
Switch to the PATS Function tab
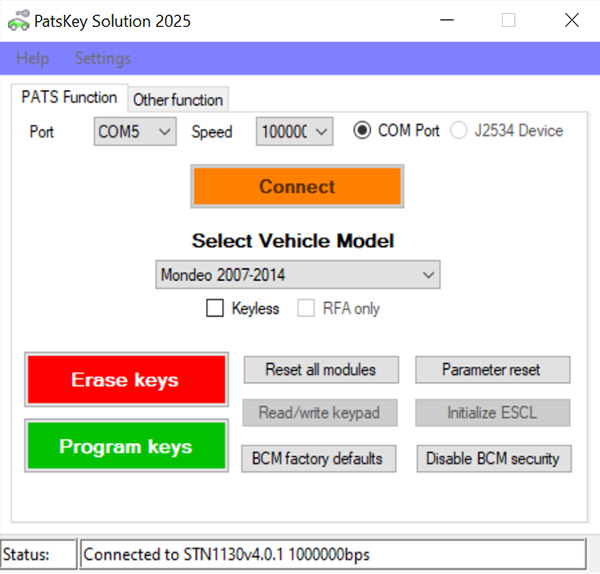tap(69, 97)
